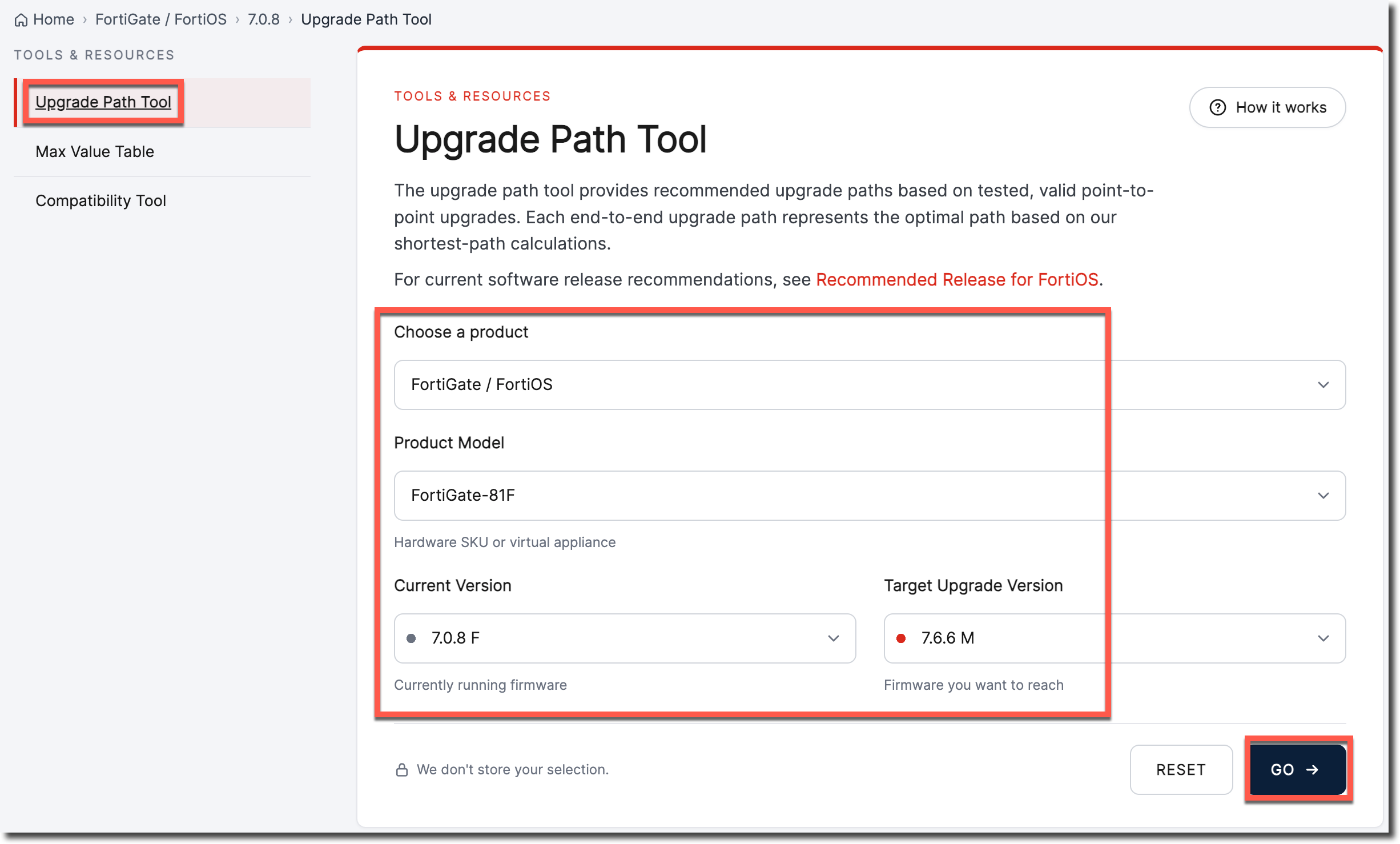Open the Choose a product dropdown
This screenshot has width=1400, height=844.
coord(870,385)
